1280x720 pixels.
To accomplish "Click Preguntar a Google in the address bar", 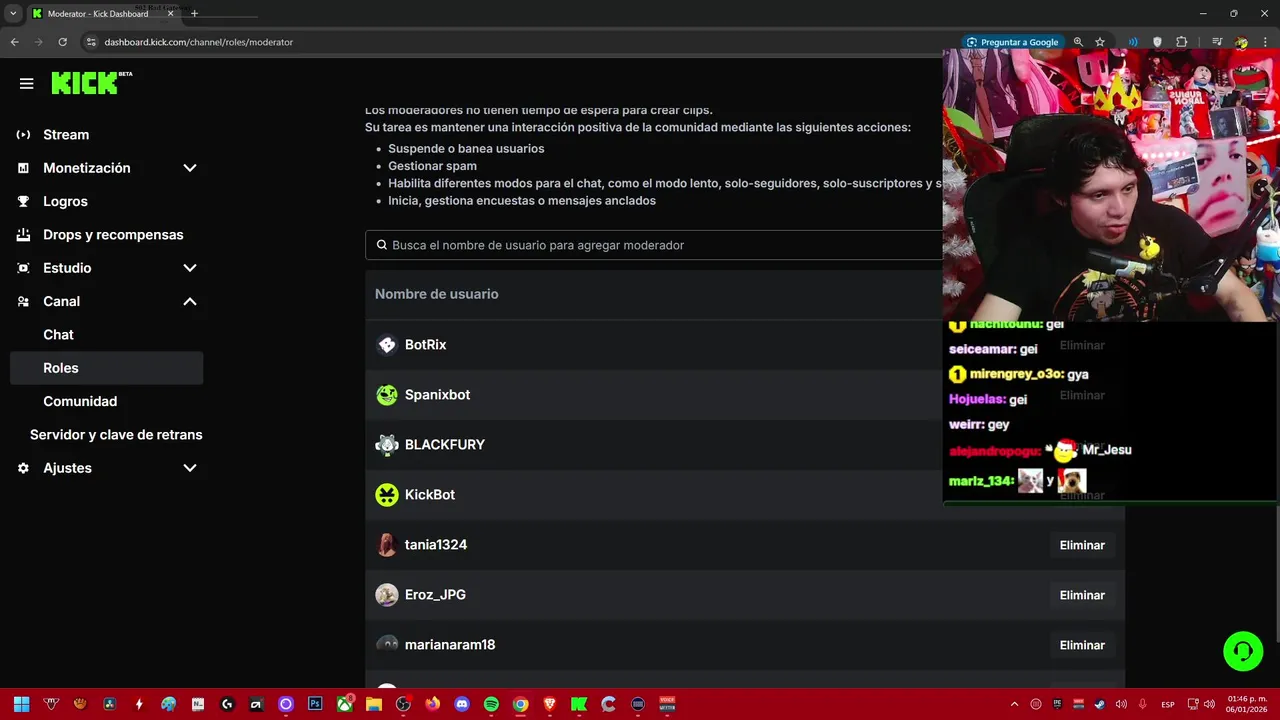I will tap(1012, 42).
